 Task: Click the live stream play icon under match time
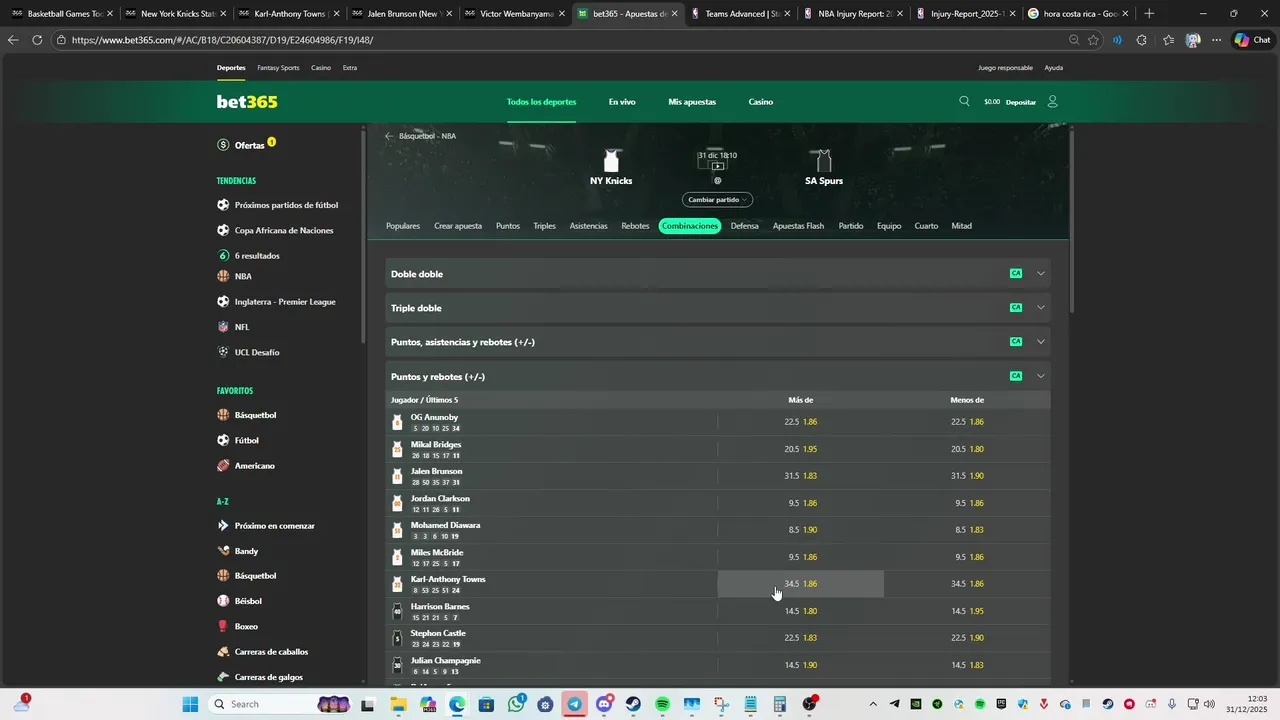tap(717, 166)
